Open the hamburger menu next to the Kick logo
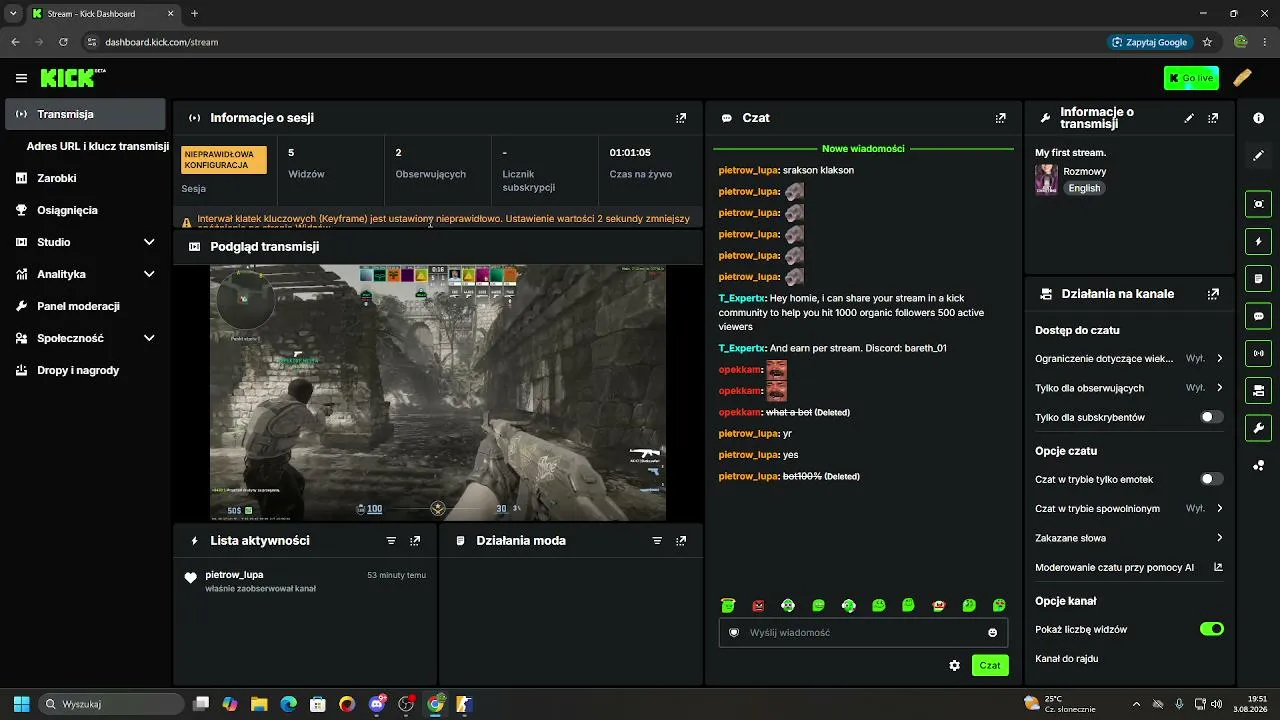The height and width of the screenshot is (720, 1280). [21, 78]
